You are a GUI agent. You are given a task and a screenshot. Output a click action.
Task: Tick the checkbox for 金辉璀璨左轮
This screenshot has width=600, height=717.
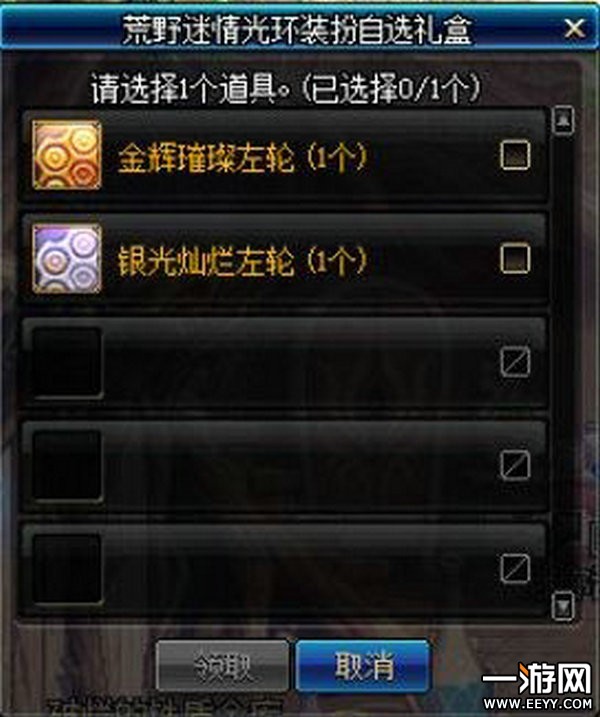click(x=515, y=155)
